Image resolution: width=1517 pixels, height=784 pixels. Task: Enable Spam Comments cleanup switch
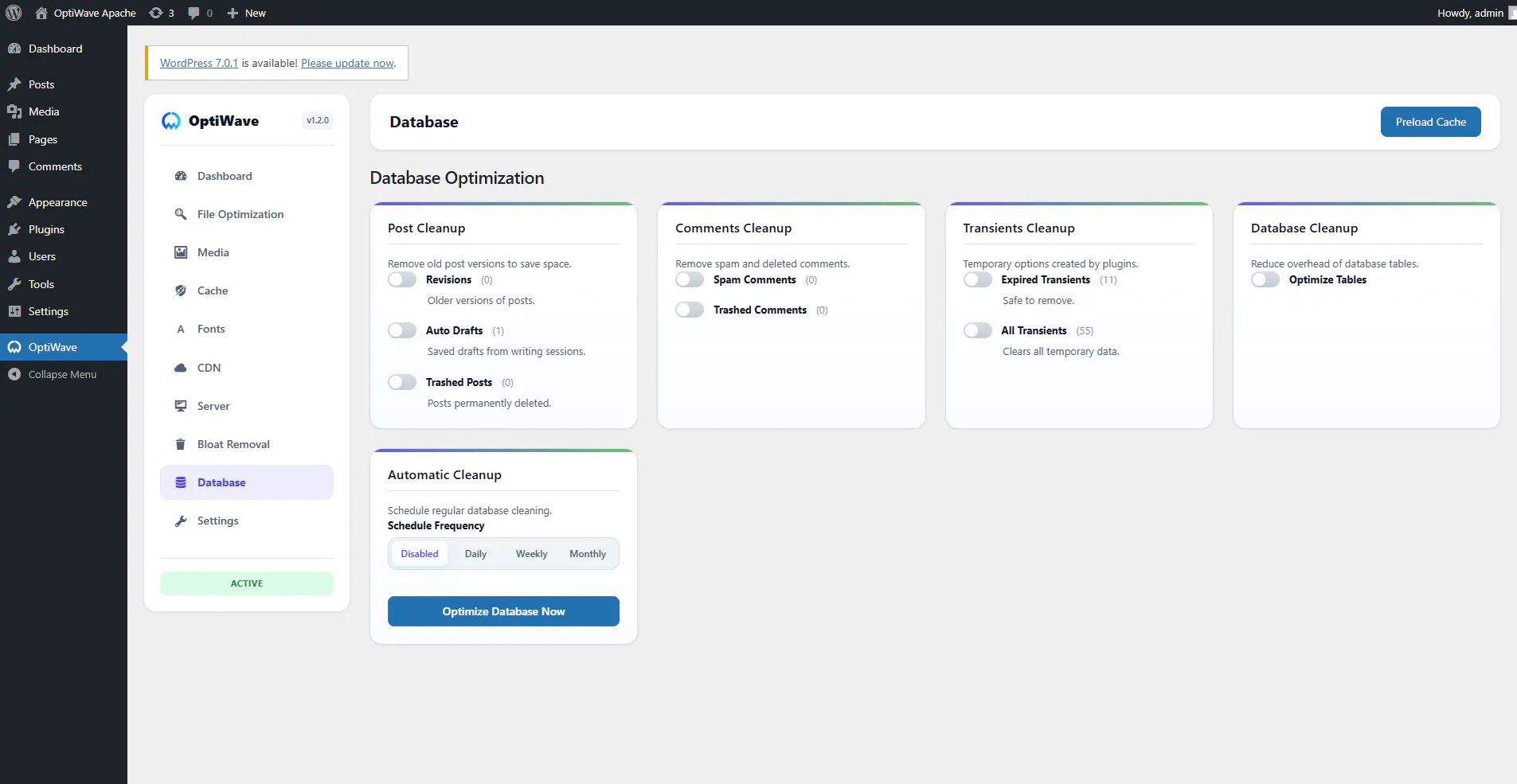click(x=690, y=279)
